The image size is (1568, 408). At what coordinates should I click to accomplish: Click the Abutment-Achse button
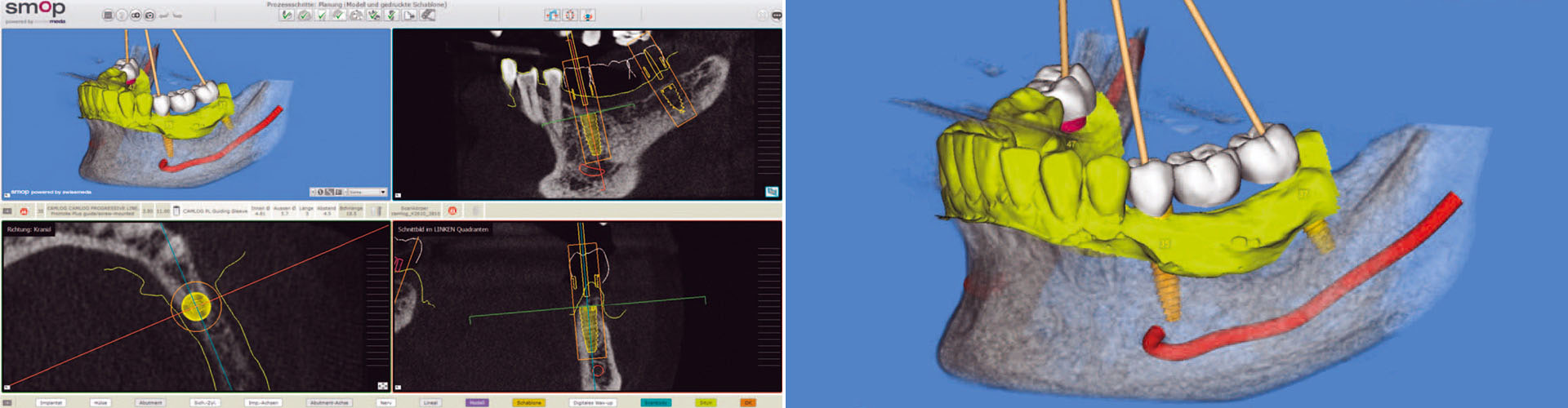[330, 402]
